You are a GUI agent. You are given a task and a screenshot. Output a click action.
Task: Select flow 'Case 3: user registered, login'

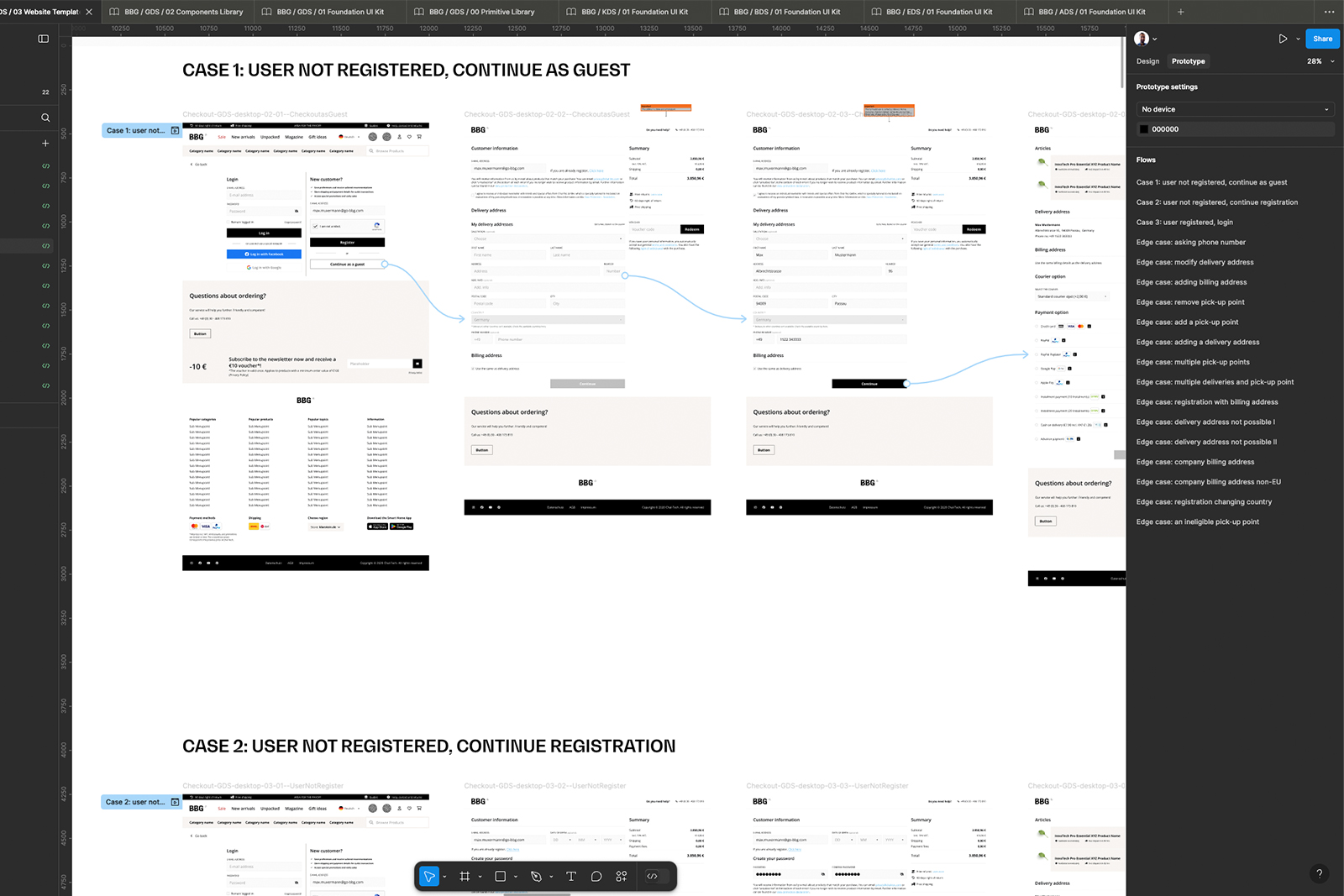pos(1184,223)
